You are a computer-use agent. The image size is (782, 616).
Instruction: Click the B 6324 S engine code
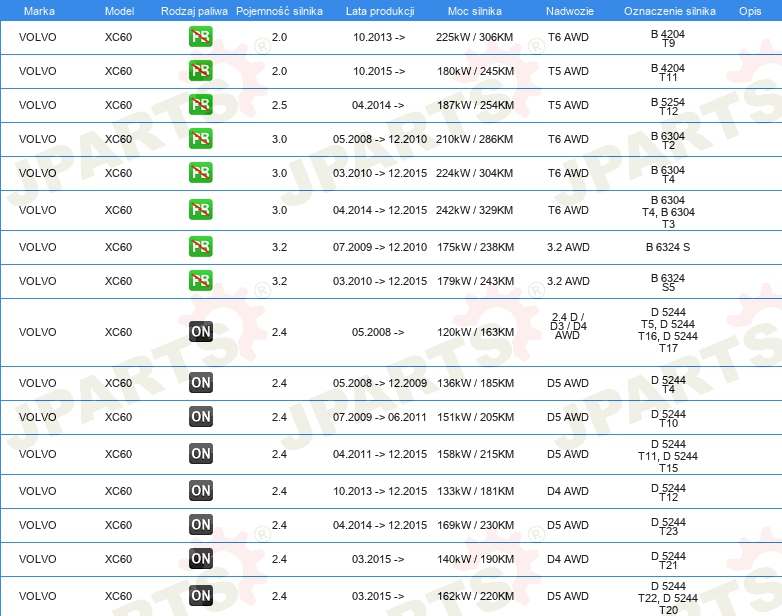[x=668, y=247]
